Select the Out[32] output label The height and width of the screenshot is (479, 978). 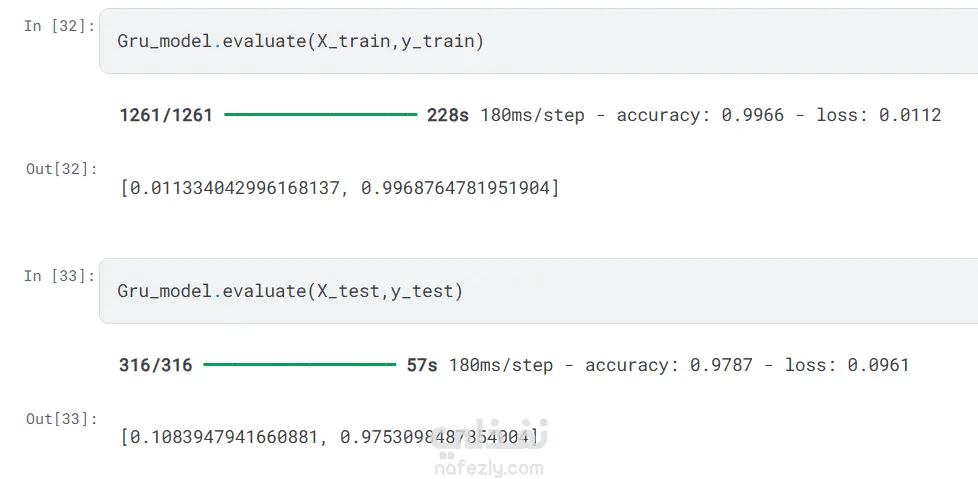[x=62, y=169]
